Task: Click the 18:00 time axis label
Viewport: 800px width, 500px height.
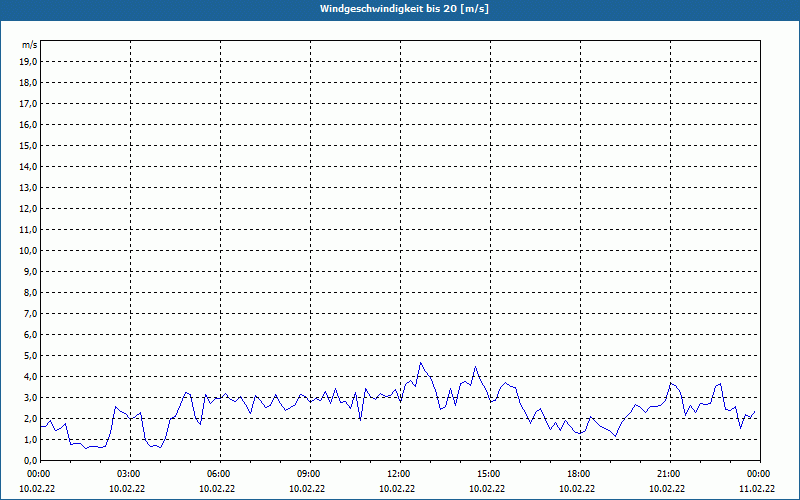Action: tap(581, 474)
